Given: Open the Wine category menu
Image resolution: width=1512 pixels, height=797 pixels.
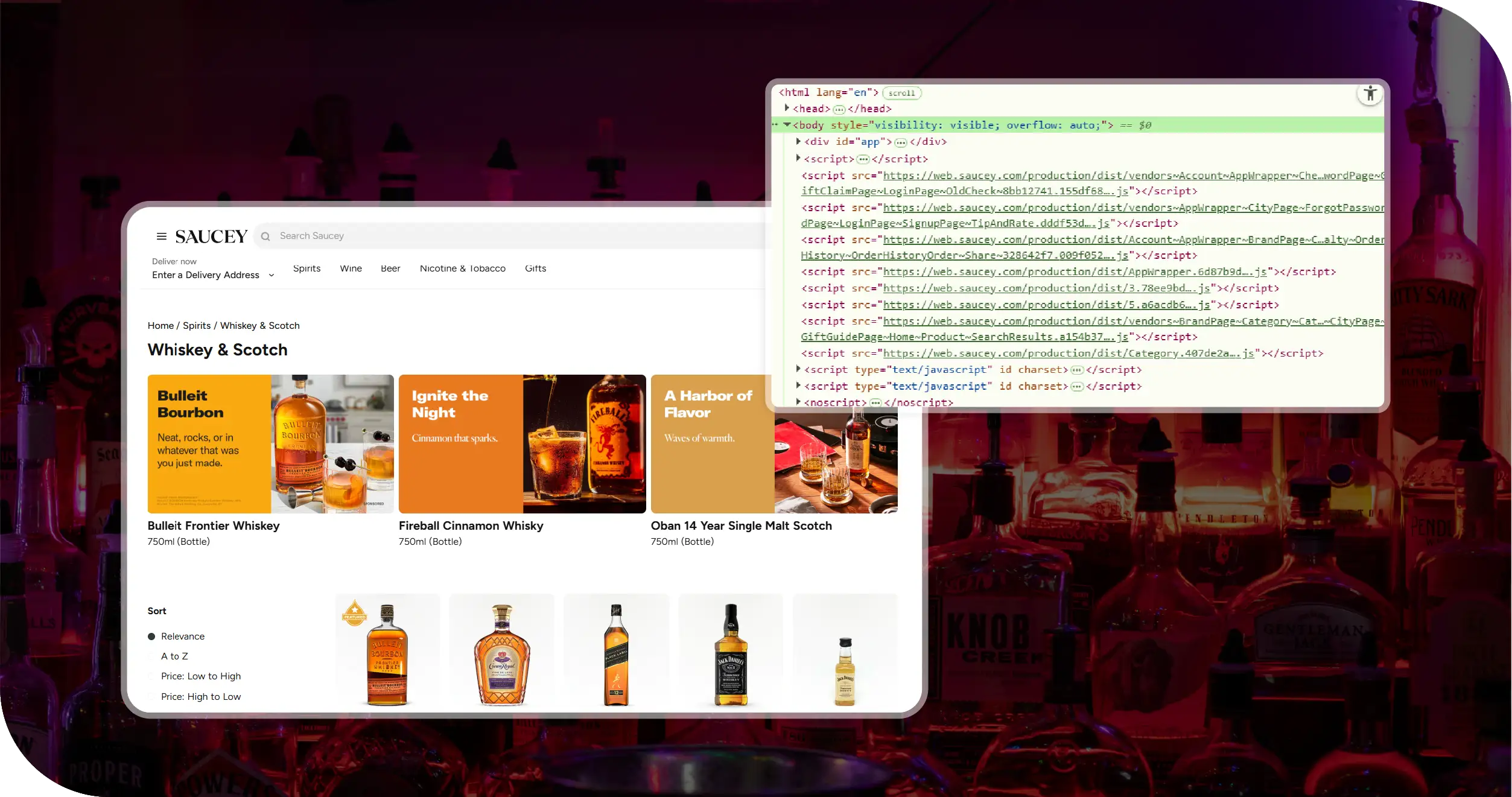Looking at the screenshot, I should 351,268.
